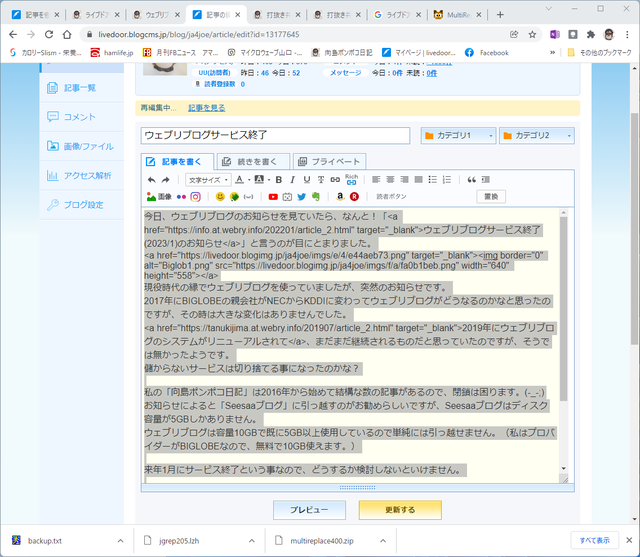
Task: Click the プレビュー button
Action: click(309, 510)
